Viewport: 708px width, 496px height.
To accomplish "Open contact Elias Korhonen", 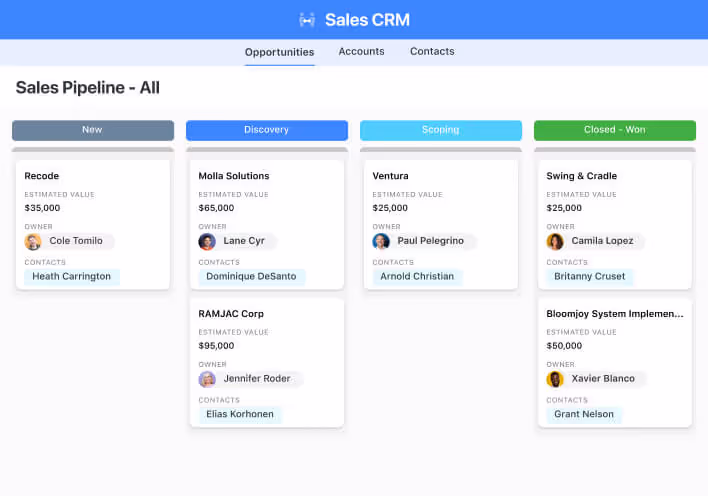I will (240, 414).
